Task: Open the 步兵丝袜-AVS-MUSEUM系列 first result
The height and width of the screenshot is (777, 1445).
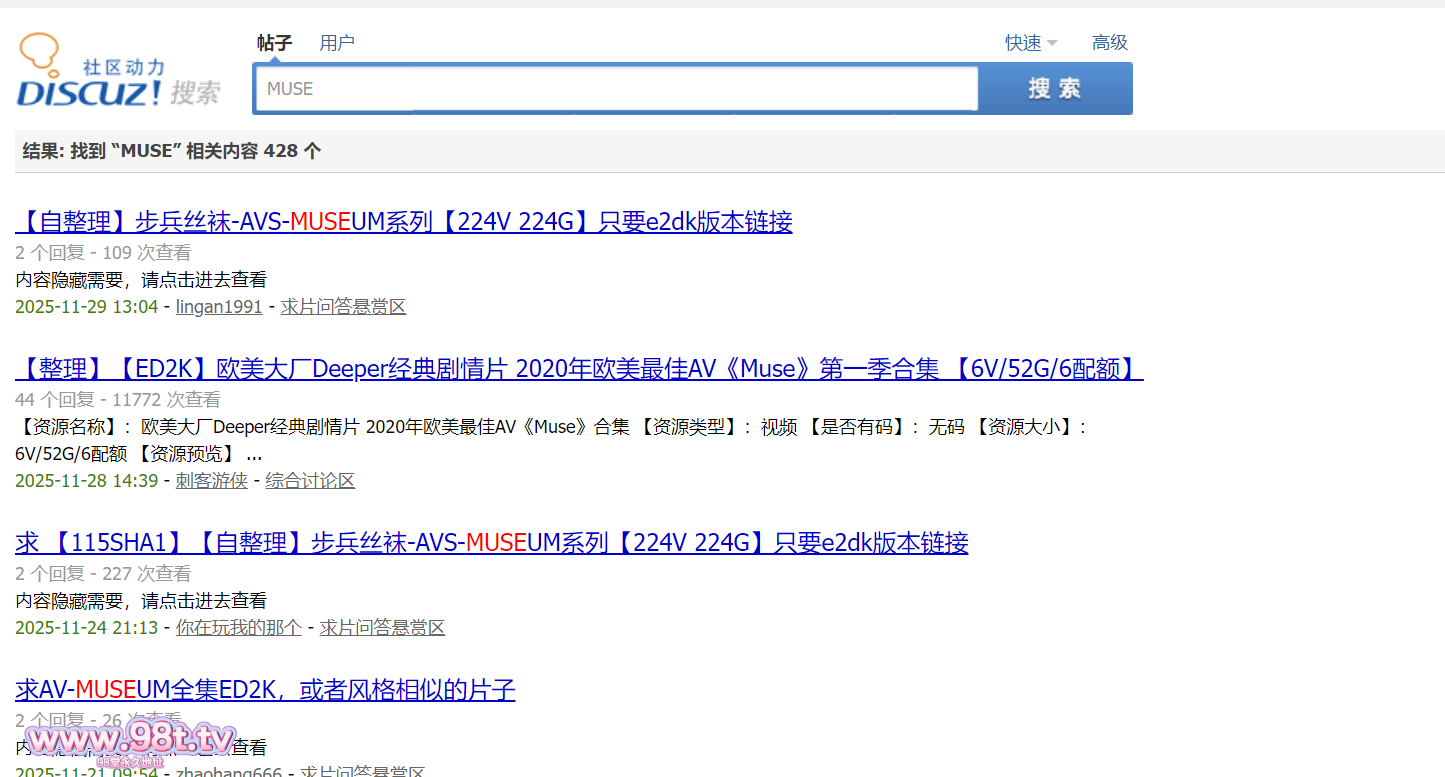Action: point(403,221)
